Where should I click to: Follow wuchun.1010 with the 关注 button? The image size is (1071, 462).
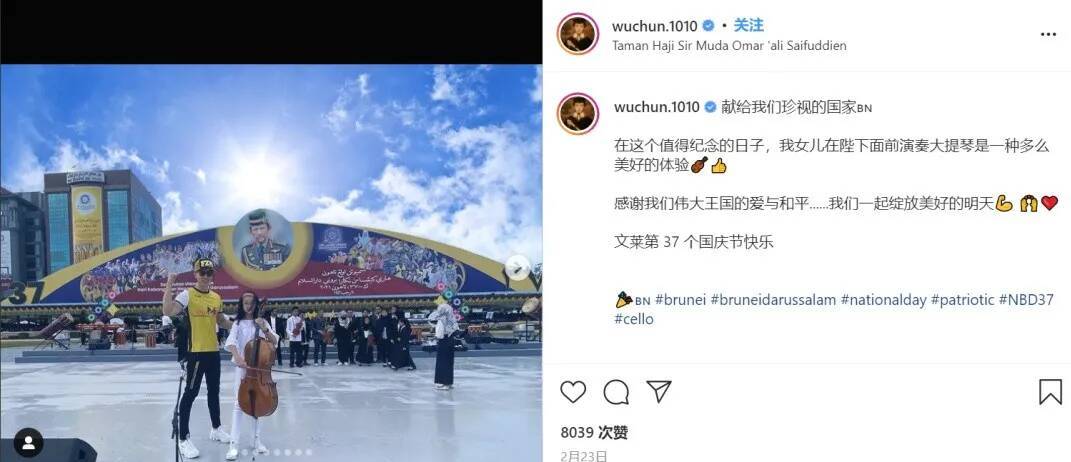coord(749,26)
